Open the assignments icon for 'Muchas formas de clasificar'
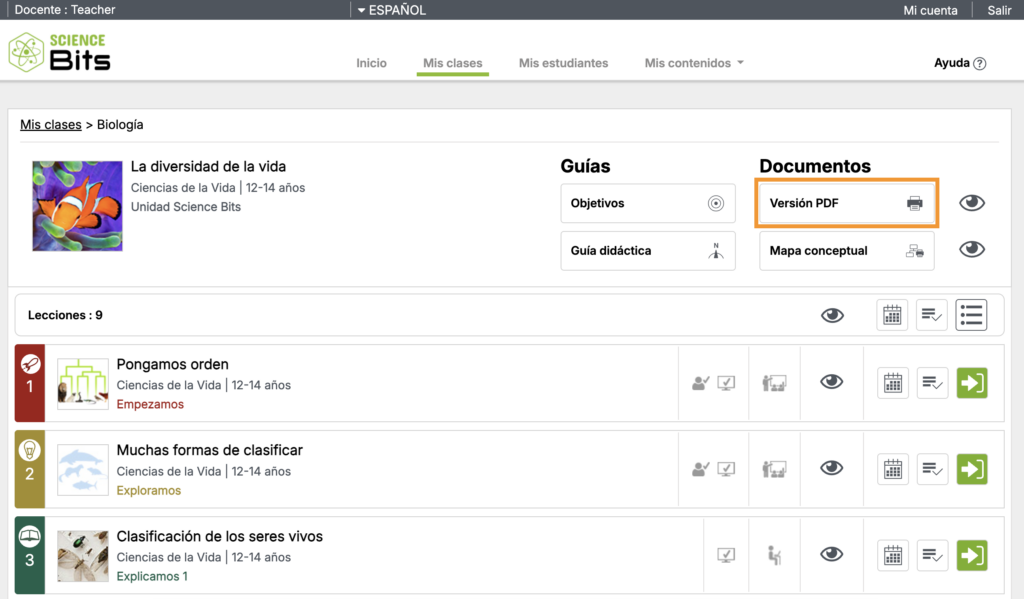Viewport: 1024px width, 599px height. point(931,469)
